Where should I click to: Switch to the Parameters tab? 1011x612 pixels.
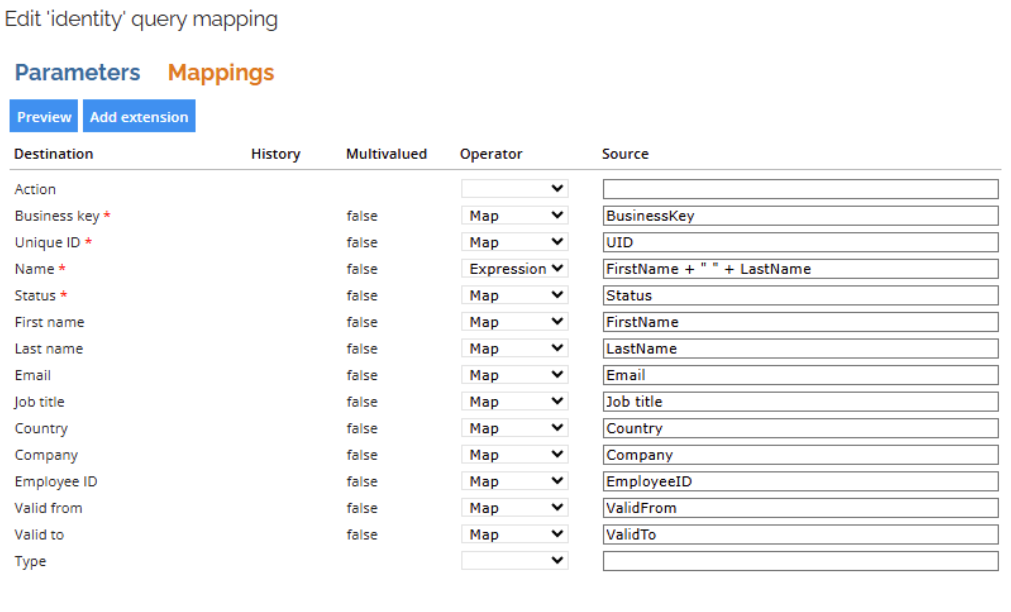click(x=77, y=72)
